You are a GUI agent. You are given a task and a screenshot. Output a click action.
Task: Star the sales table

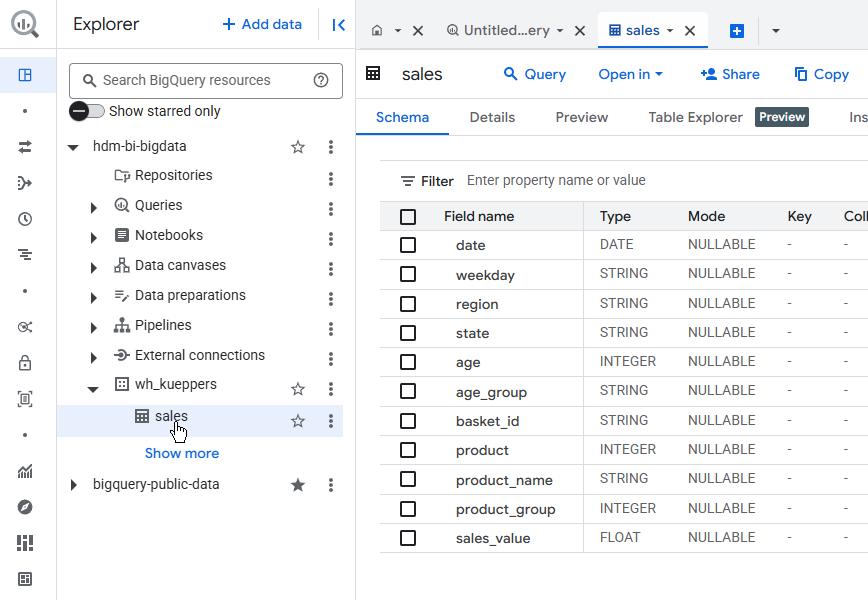(298, 421)
